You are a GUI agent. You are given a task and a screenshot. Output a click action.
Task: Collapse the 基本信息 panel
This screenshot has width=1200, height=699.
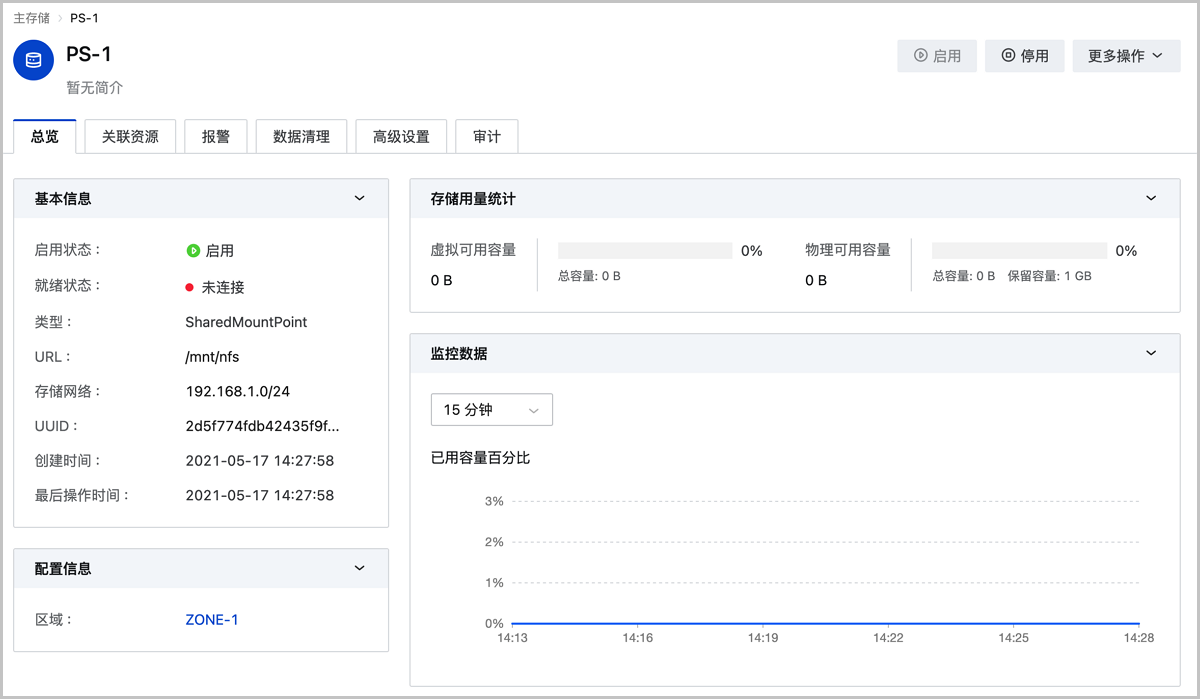[360, 199]
